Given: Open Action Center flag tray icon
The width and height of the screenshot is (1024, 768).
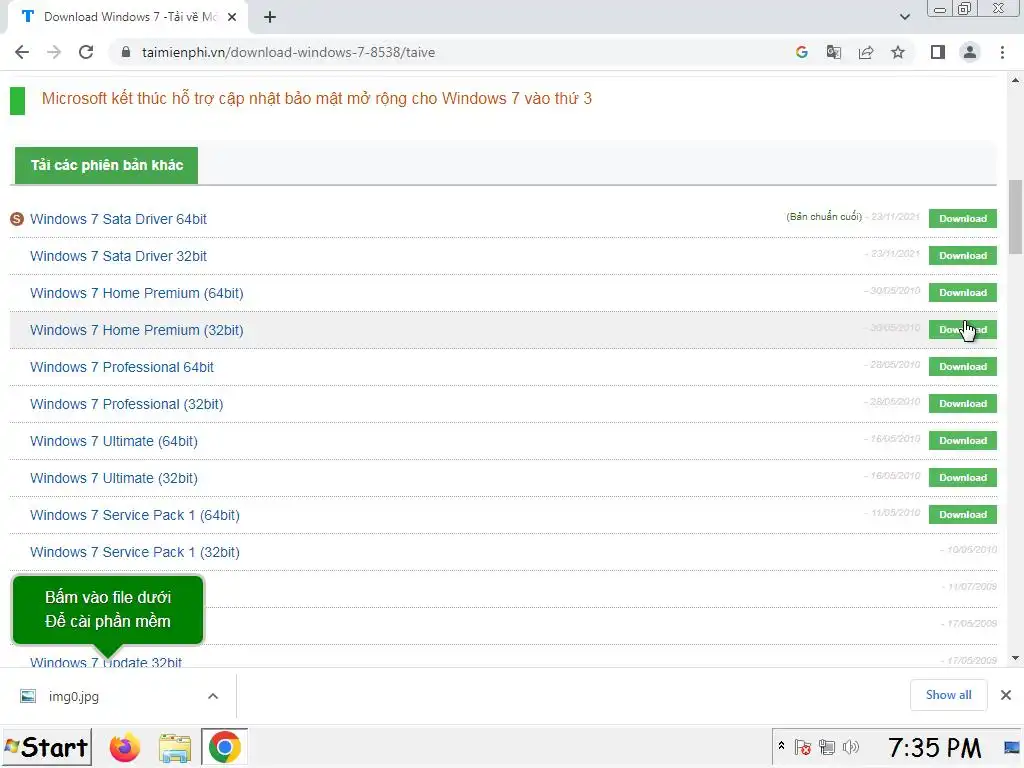Looking at the screenshot, I should click(803, 747).
